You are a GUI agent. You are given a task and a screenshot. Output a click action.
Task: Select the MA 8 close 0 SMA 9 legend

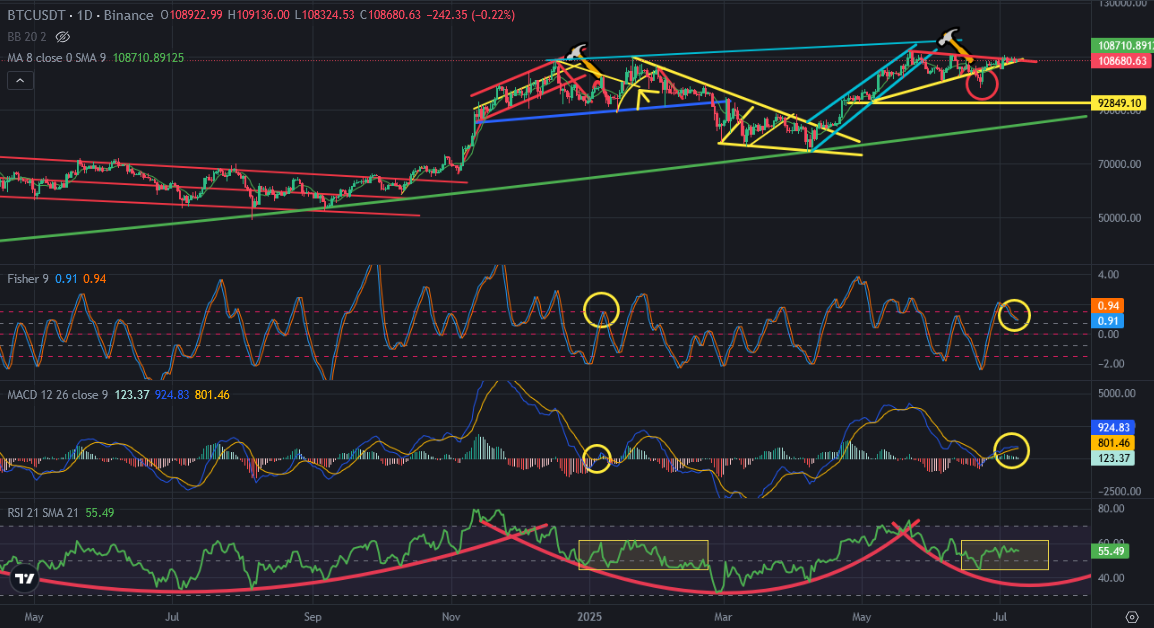tap(57, 57)
